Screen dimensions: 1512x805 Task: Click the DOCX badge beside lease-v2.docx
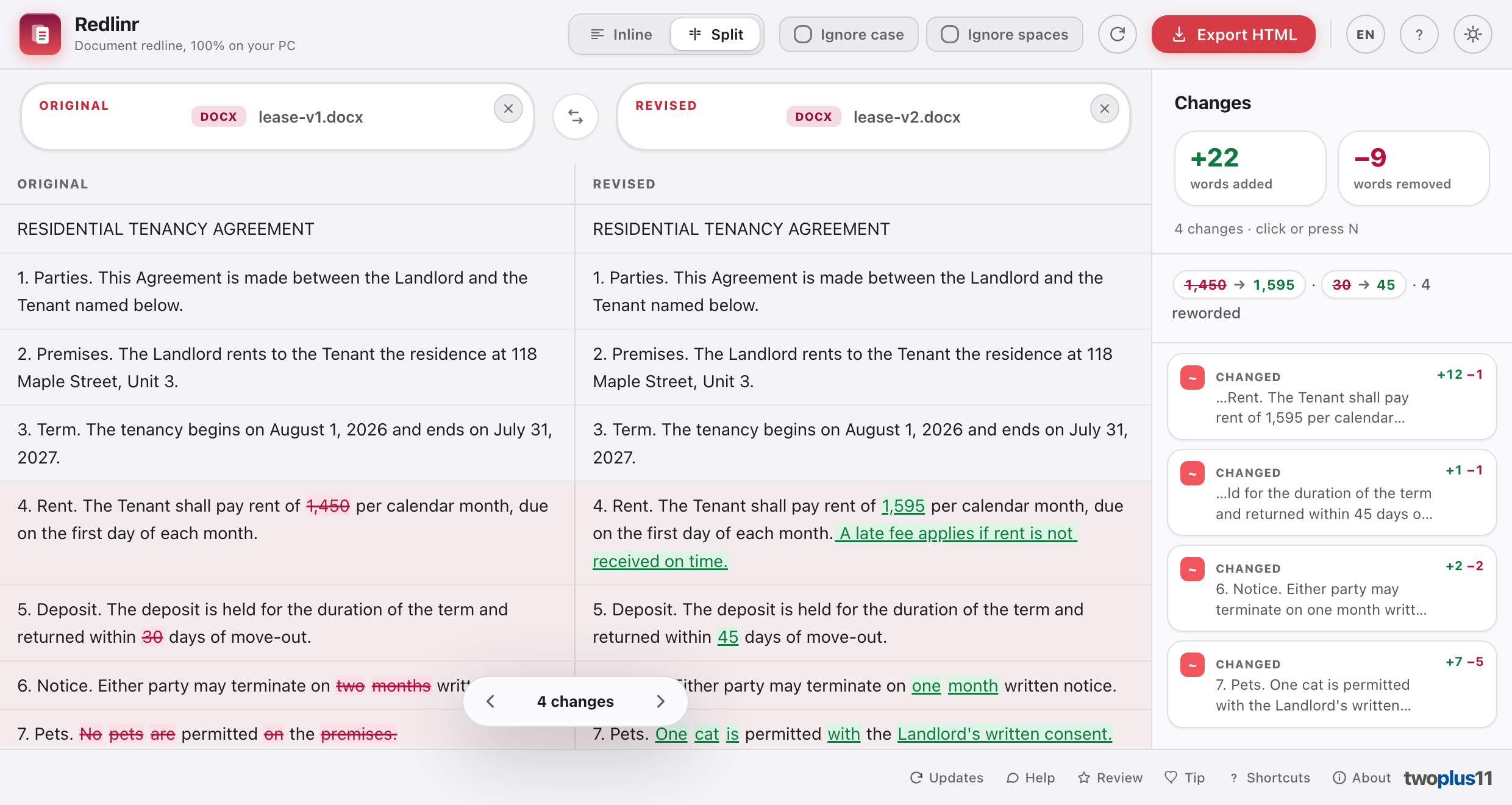813,116
